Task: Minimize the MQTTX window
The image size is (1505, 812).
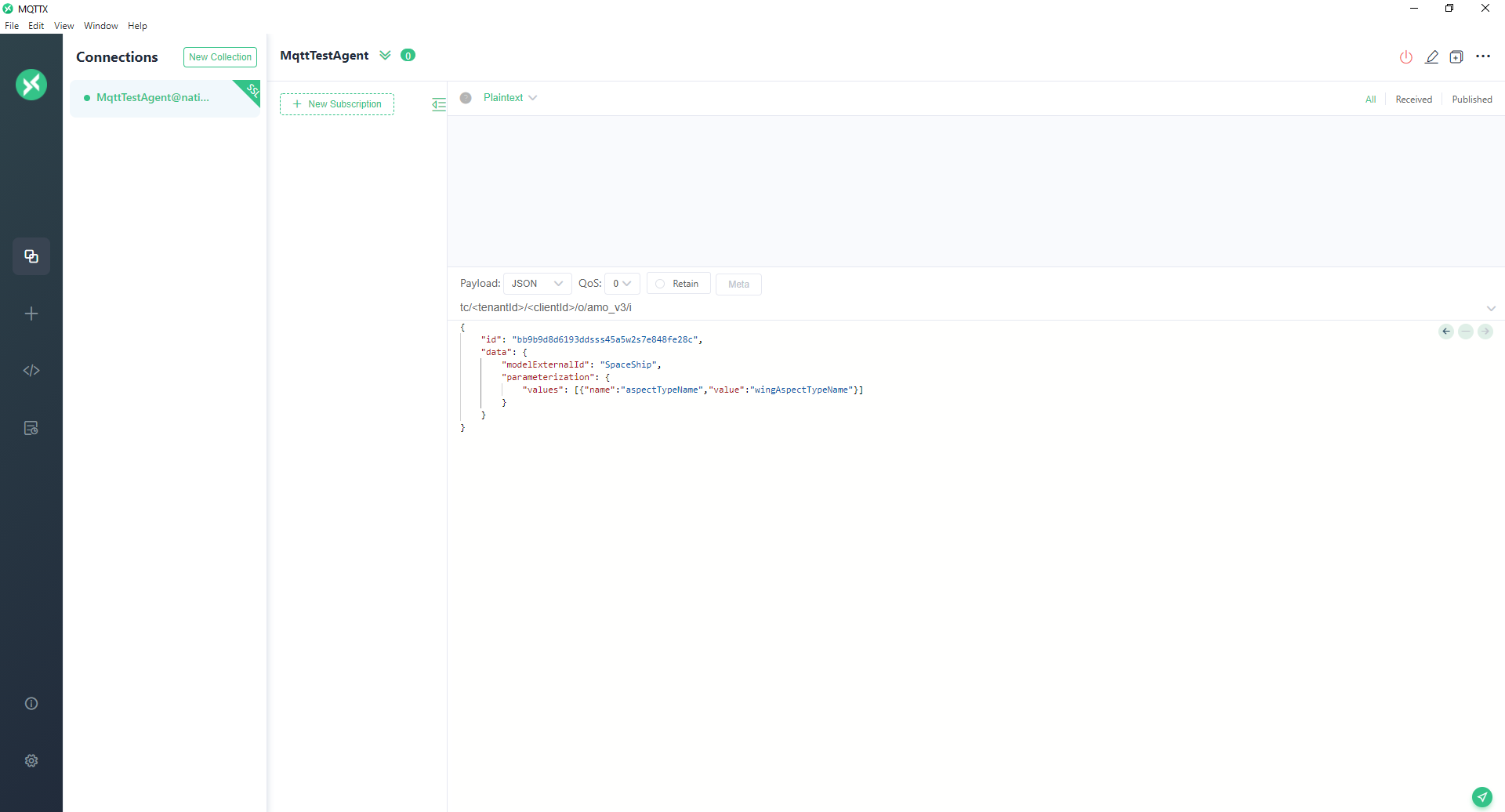Action: tap(1414, 9)
